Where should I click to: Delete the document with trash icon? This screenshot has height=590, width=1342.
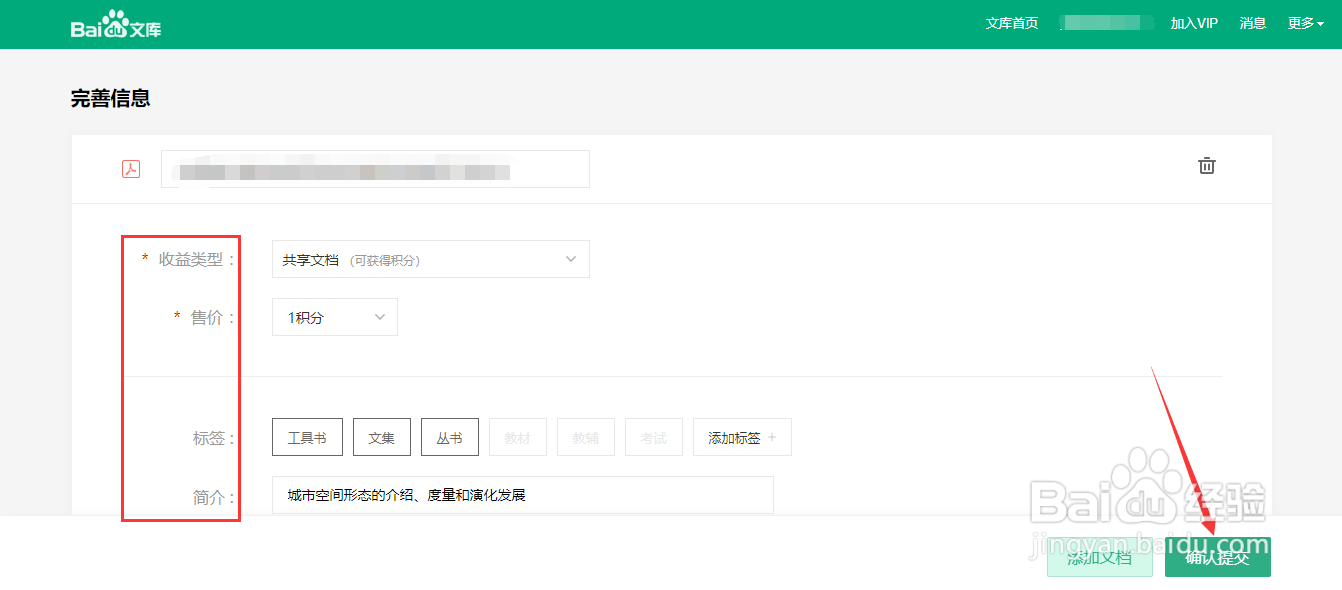1206,166
